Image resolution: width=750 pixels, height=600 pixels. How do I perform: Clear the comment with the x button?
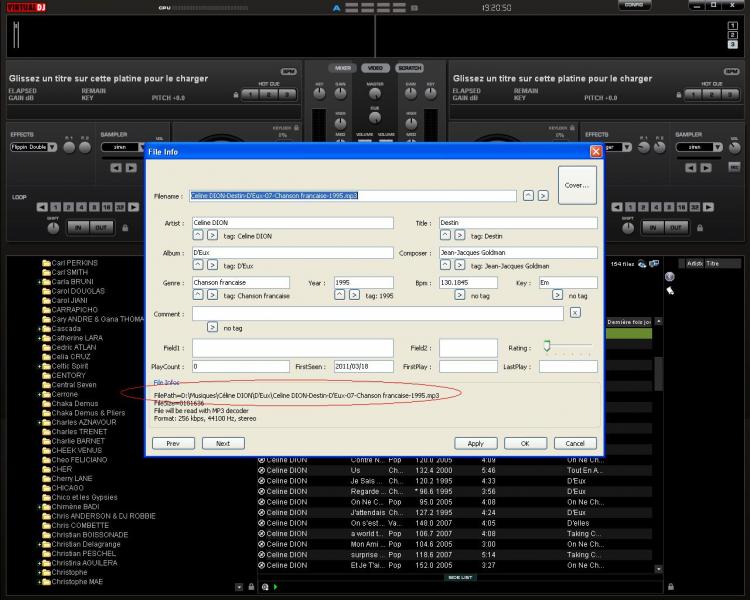point(575,313)
